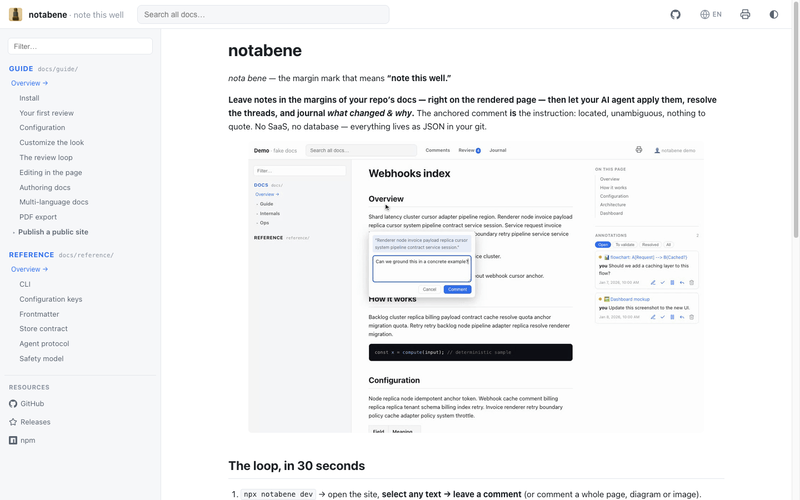The width and height of the screenshot is (800, 500).
Task: Click the print icon in top bar
Action: pyautogui.click(x=745, y=14)
